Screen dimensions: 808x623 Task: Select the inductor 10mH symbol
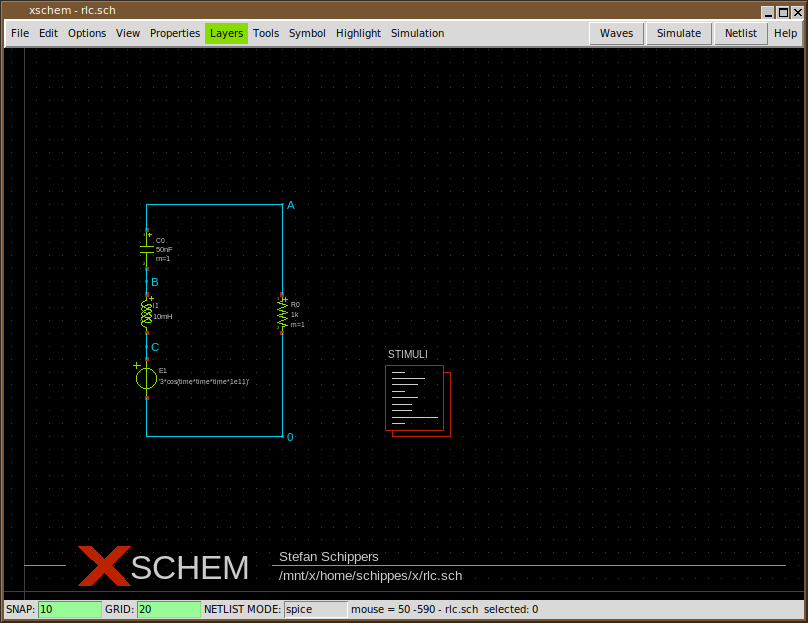point(147,314)
